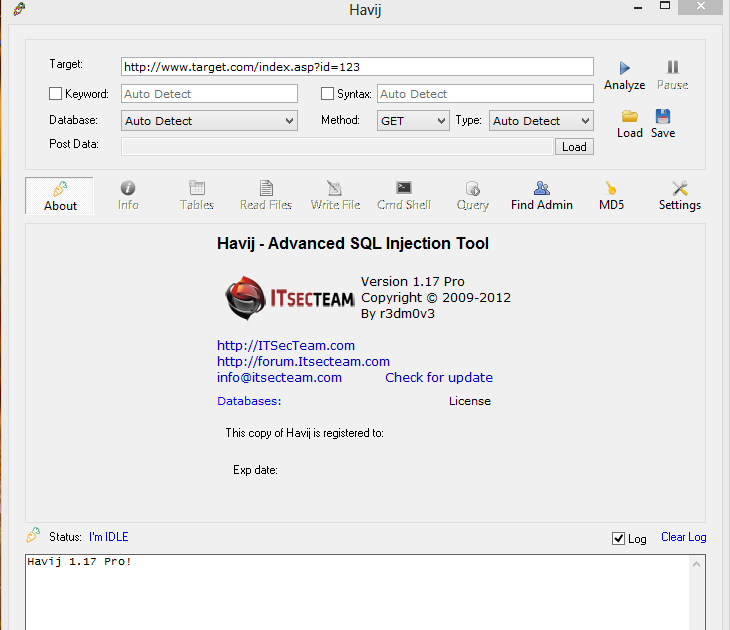Open the Cmd Shell tab
The image size is (730, 630).
tap(404, 196)
